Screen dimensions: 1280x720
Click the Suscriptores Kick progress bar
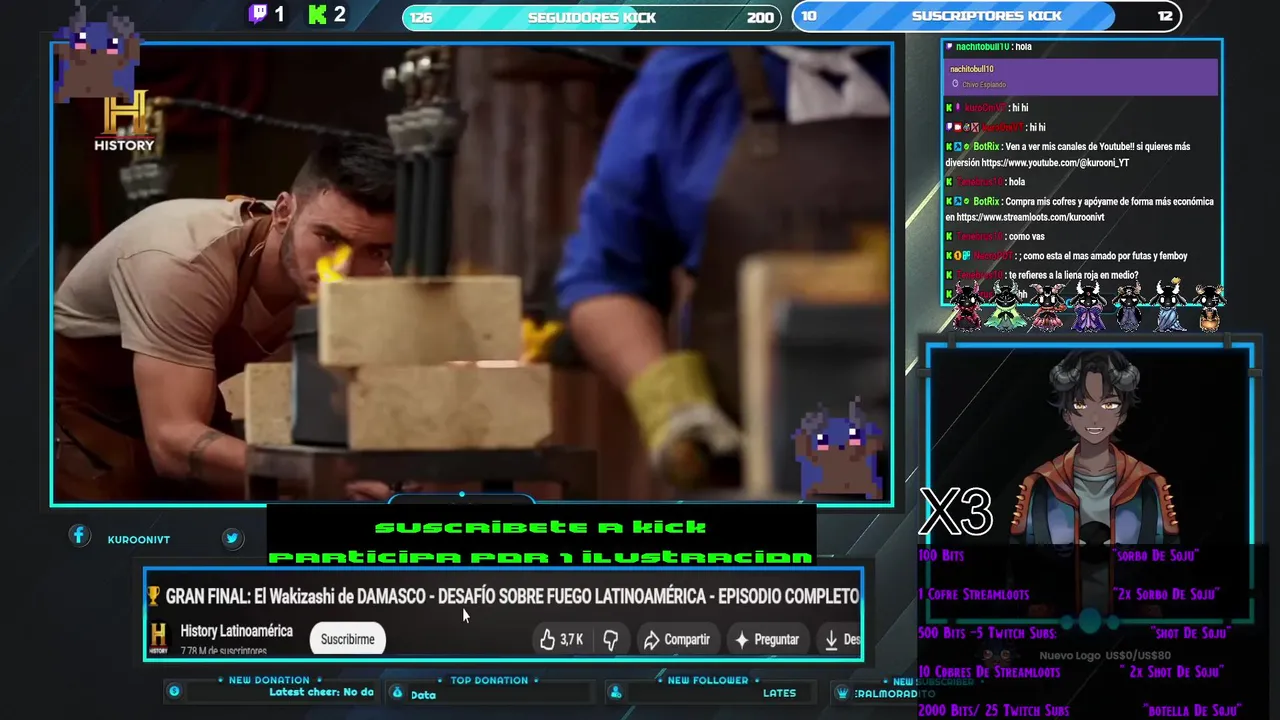pyautogui.click(x=987, y=16)
